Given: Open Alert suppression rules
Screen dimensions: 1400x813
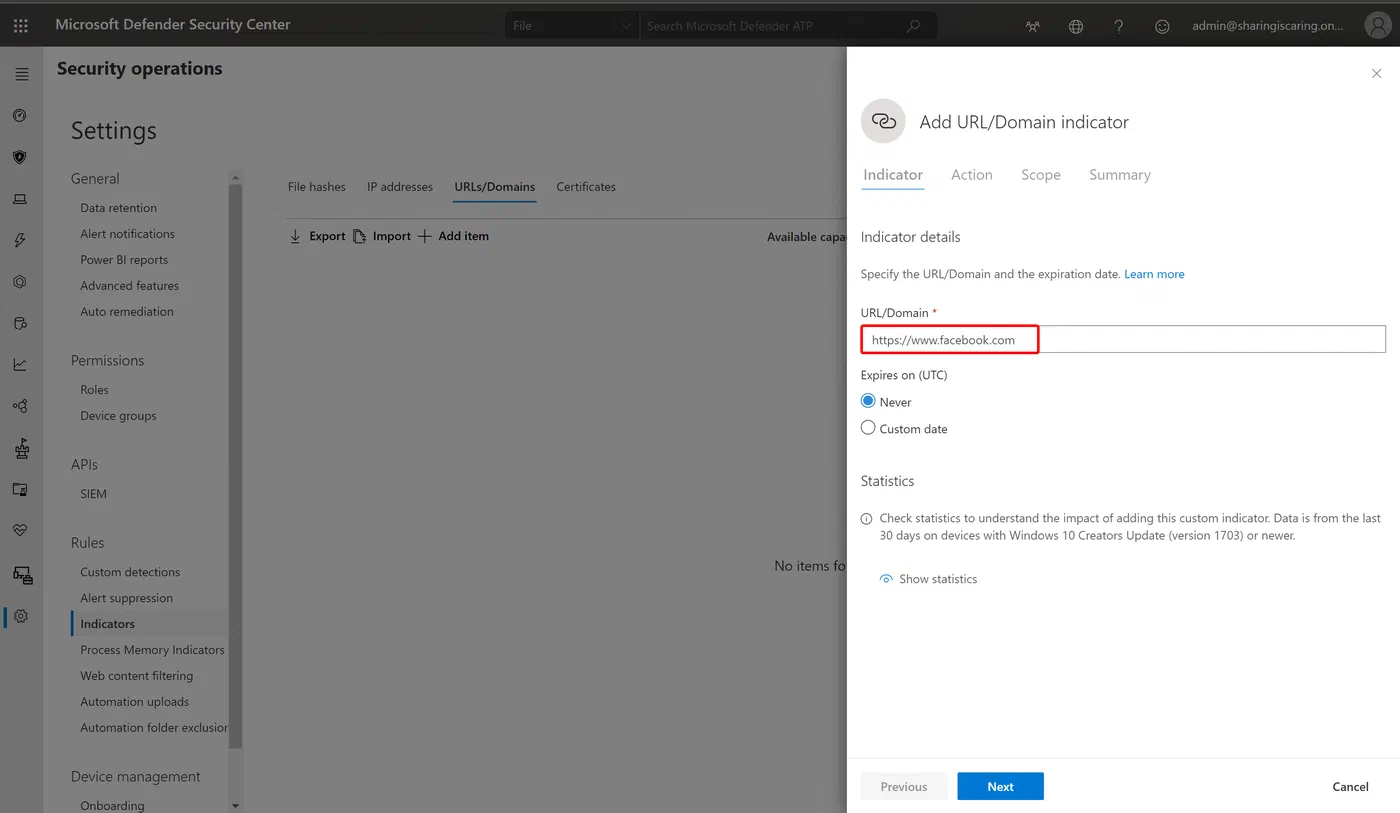Looking at the screenshot, I should (127, 598).
